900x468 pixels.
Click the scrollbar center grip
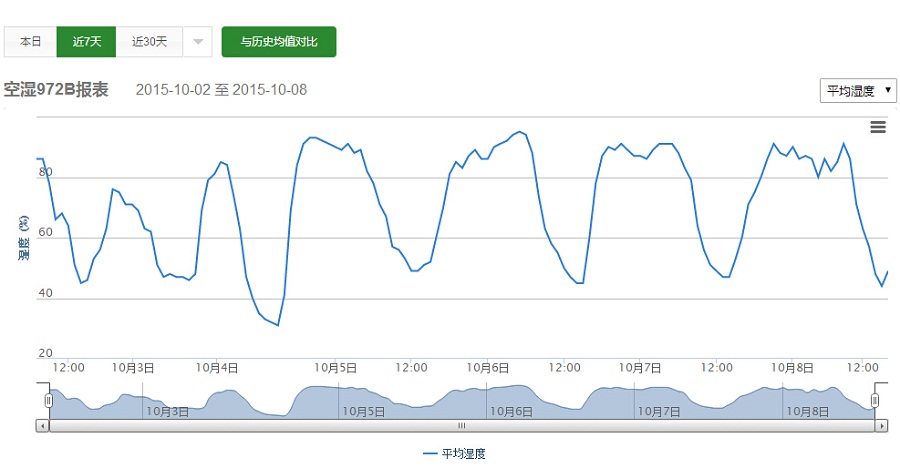pos(462,425)
